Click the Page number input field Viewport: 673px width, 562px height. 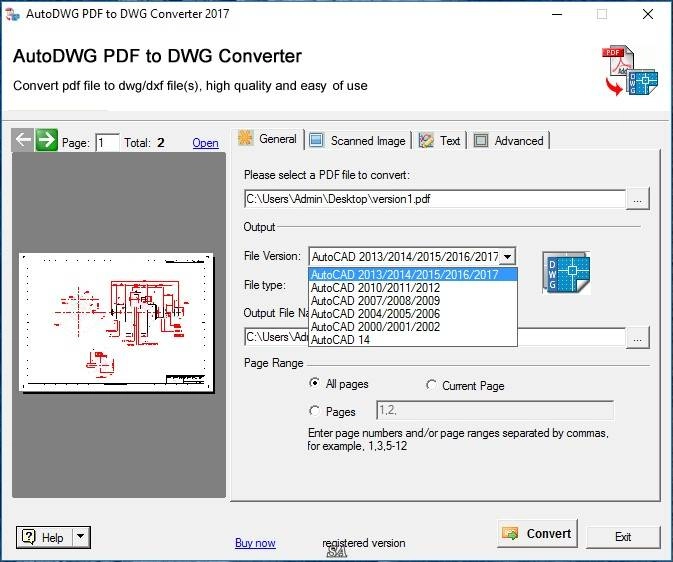click(x=107, y=143)
